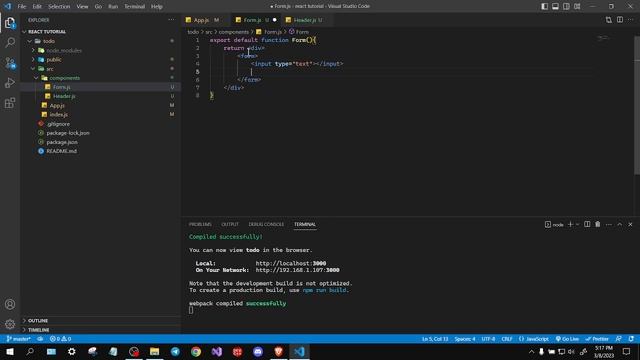
Task: Open Run and Debug view
Action: [10, 83]
